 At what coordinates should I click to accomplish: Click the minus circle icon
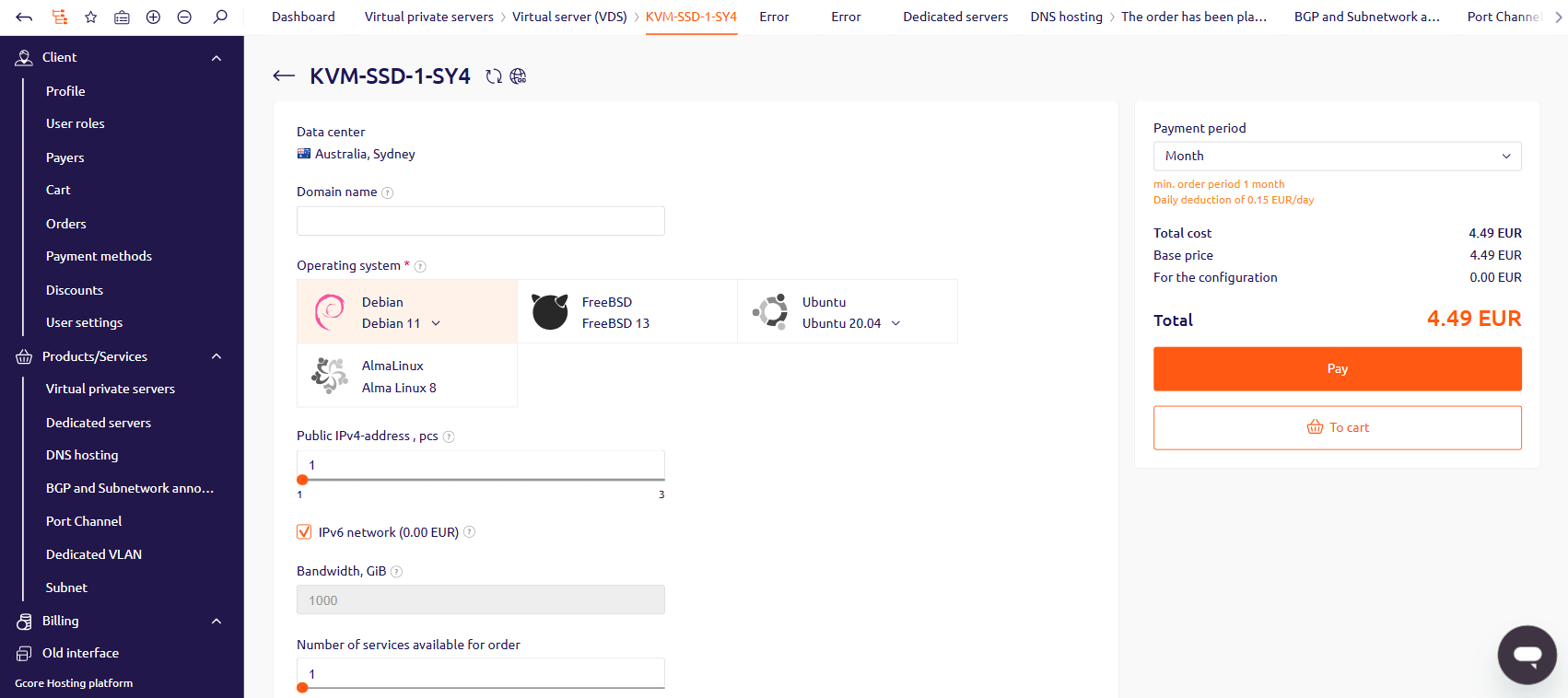tap(184, 17)
